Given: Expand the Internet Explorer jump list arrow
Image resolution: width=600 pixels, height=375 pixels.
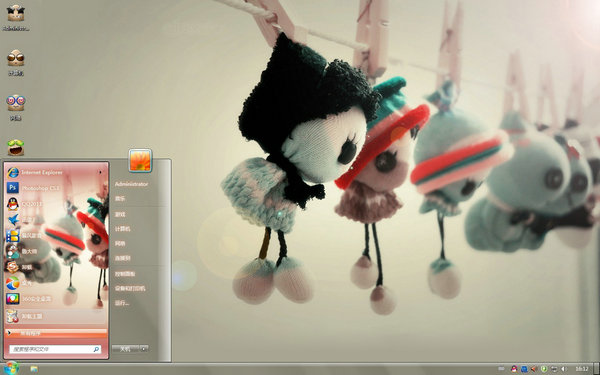Looking at the screenshot, I should 101,173.
